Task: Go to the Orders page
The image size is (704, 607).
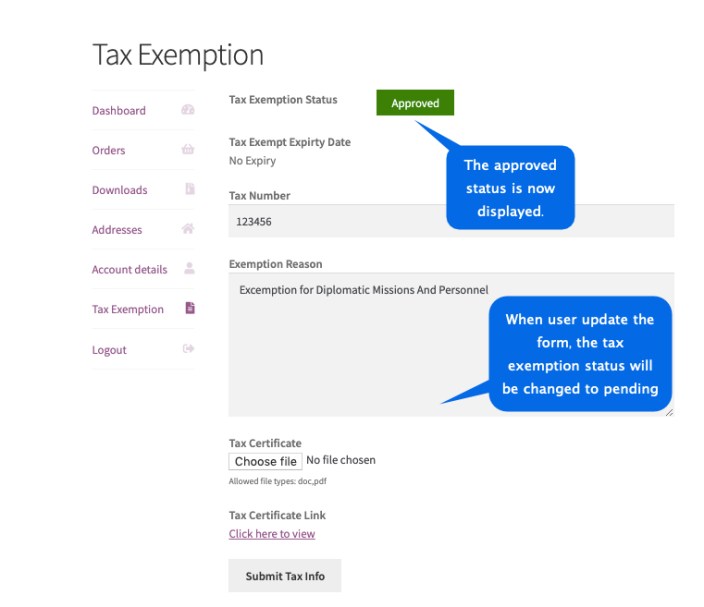Action: pyautogui.click(x=108, y=150)
